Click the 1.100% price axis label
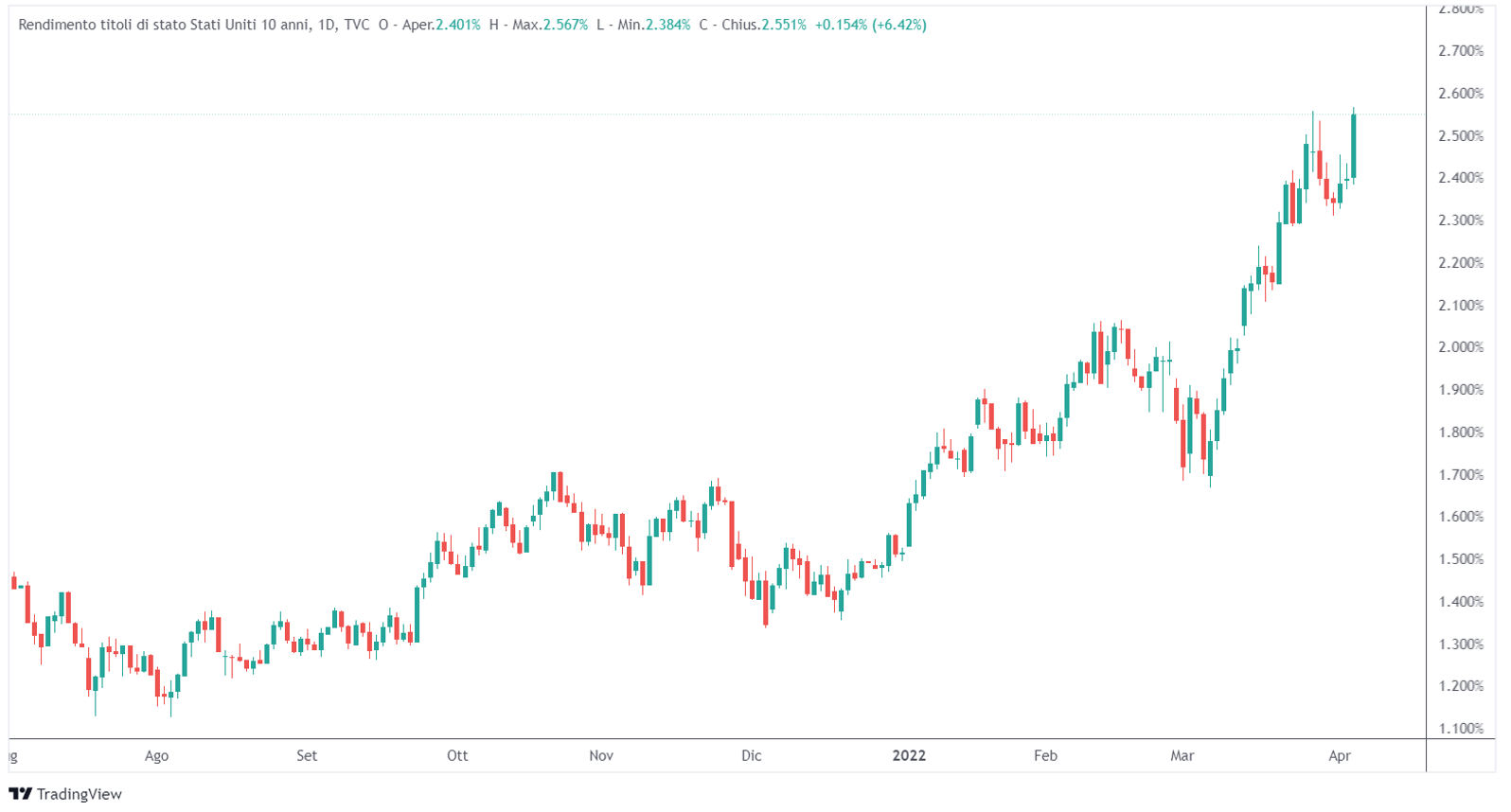This screenshot has height=812, width=1511. (x=1460, y=729)
